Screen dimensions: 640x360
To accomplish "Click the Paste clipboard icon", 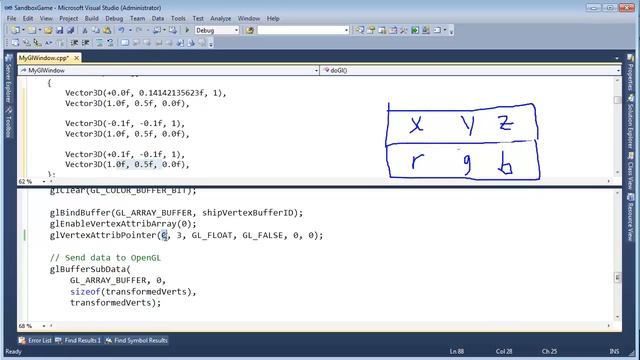I will pos(107,30).
